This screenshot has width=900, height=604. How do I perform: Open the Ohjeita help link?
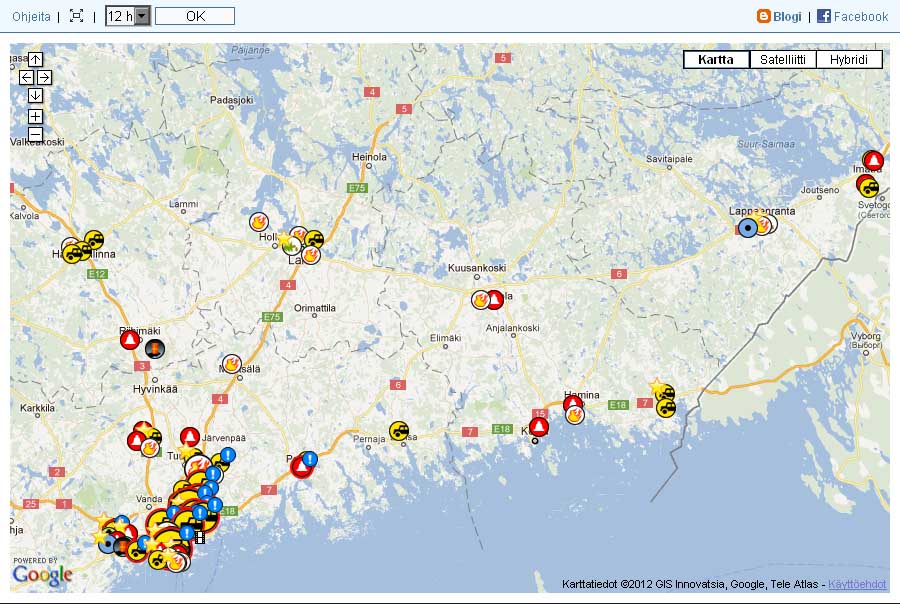coord(31,16)
